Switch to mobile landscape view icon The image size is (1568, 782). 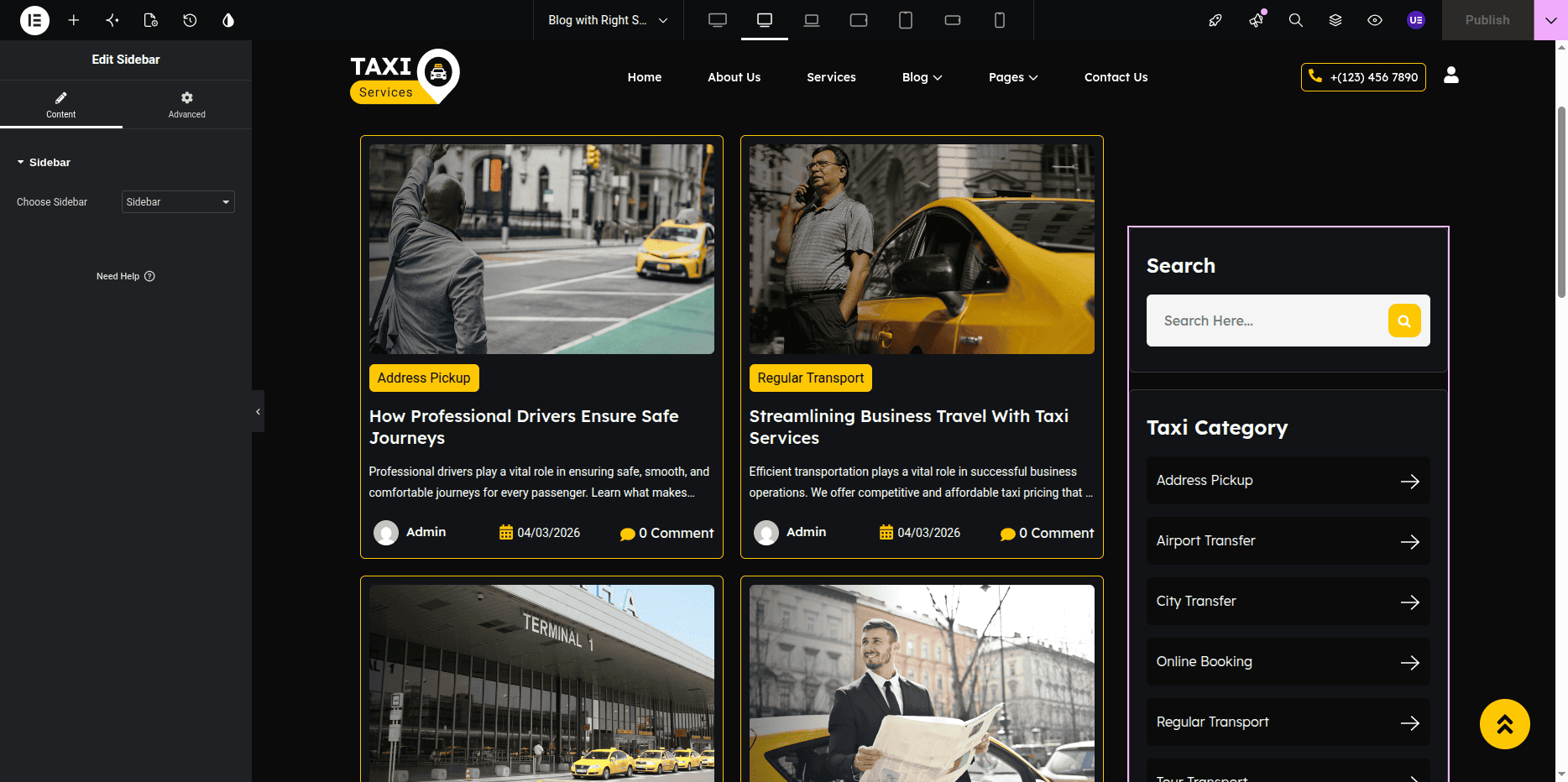pos(953,20)
